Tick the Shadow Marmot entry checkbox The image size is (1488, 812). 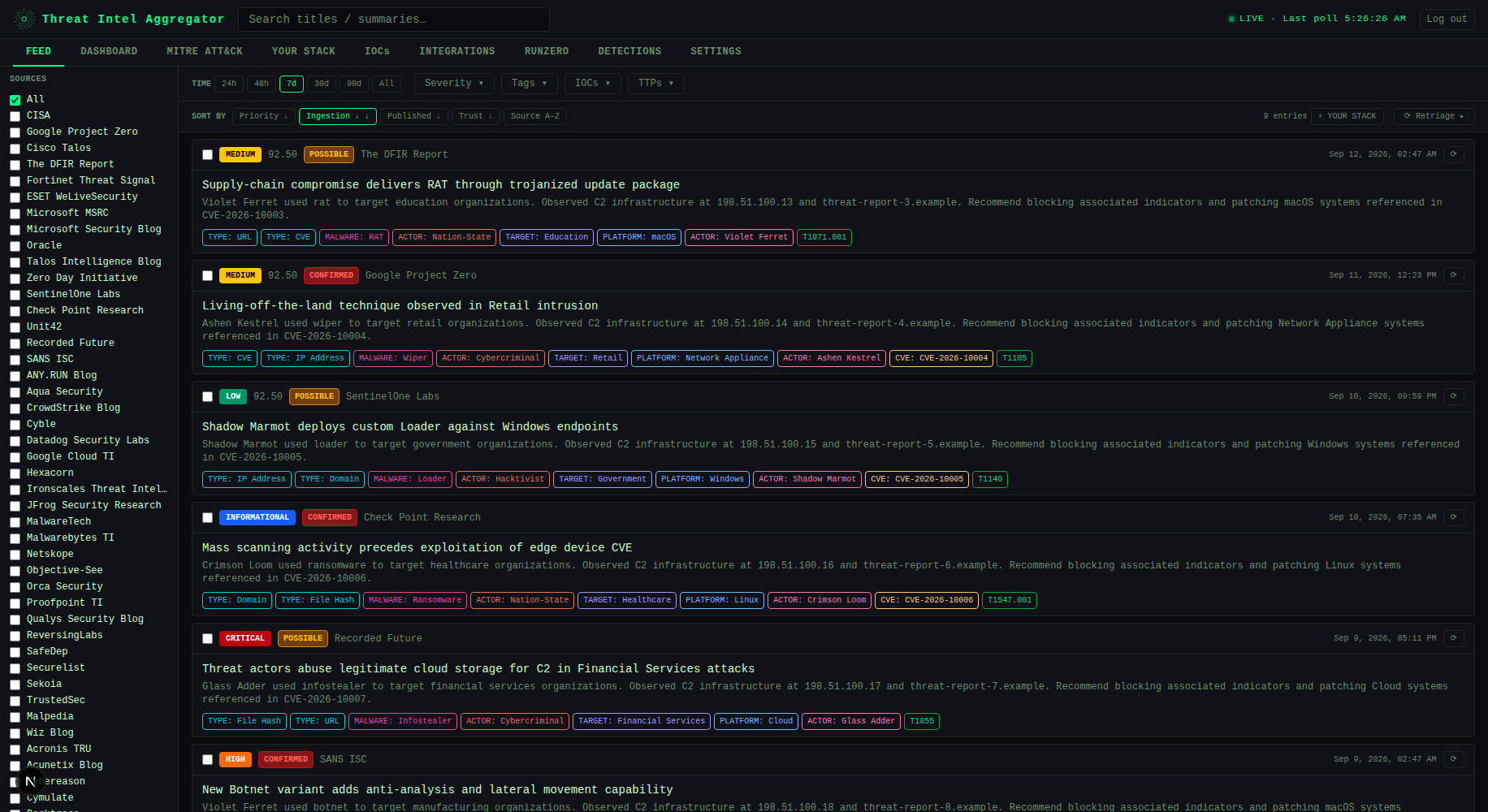[x=207, y=397]
